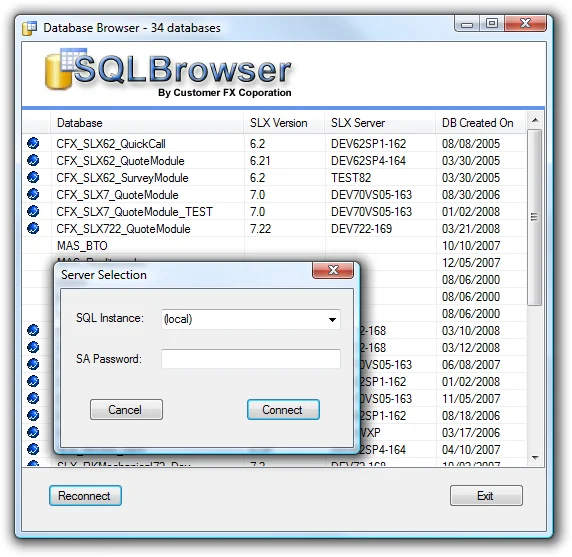Click the globe icon beside CFX_SLX7_QuoteModule_TEST
The image size is (572, 557).
click(x=33, y=212)
